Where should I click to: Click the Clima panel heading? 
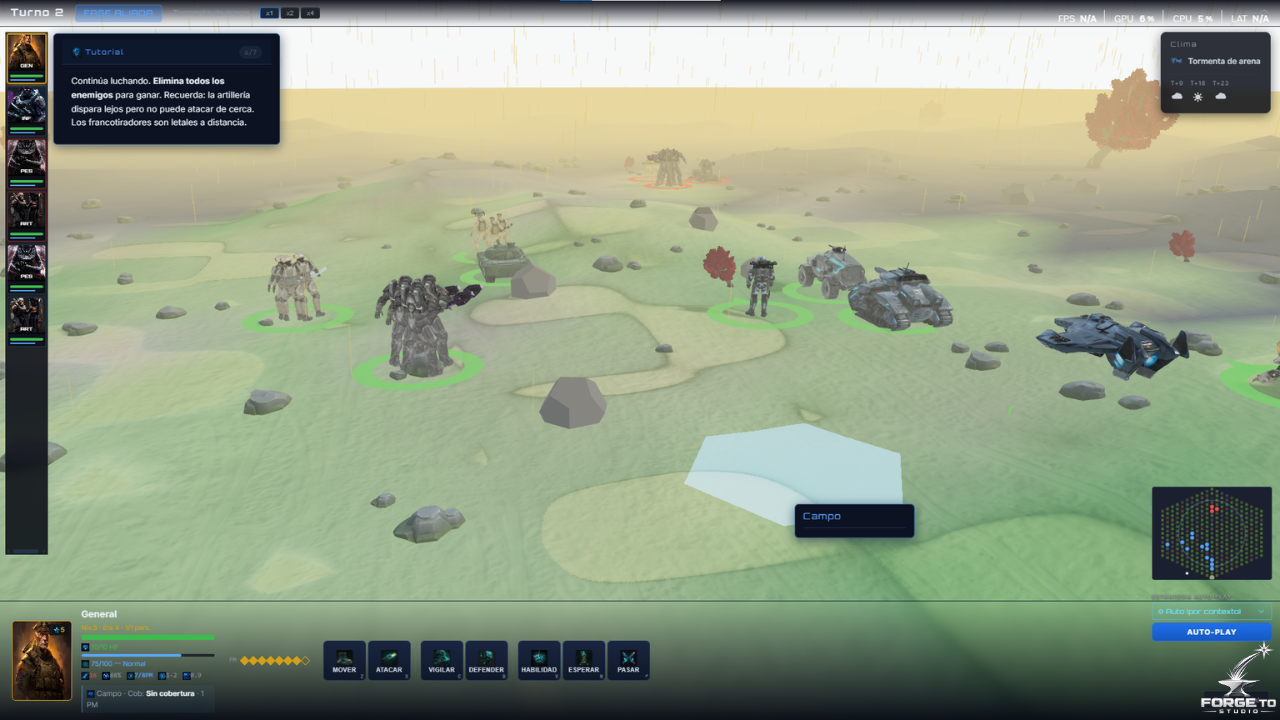(x=1182, y=44)
